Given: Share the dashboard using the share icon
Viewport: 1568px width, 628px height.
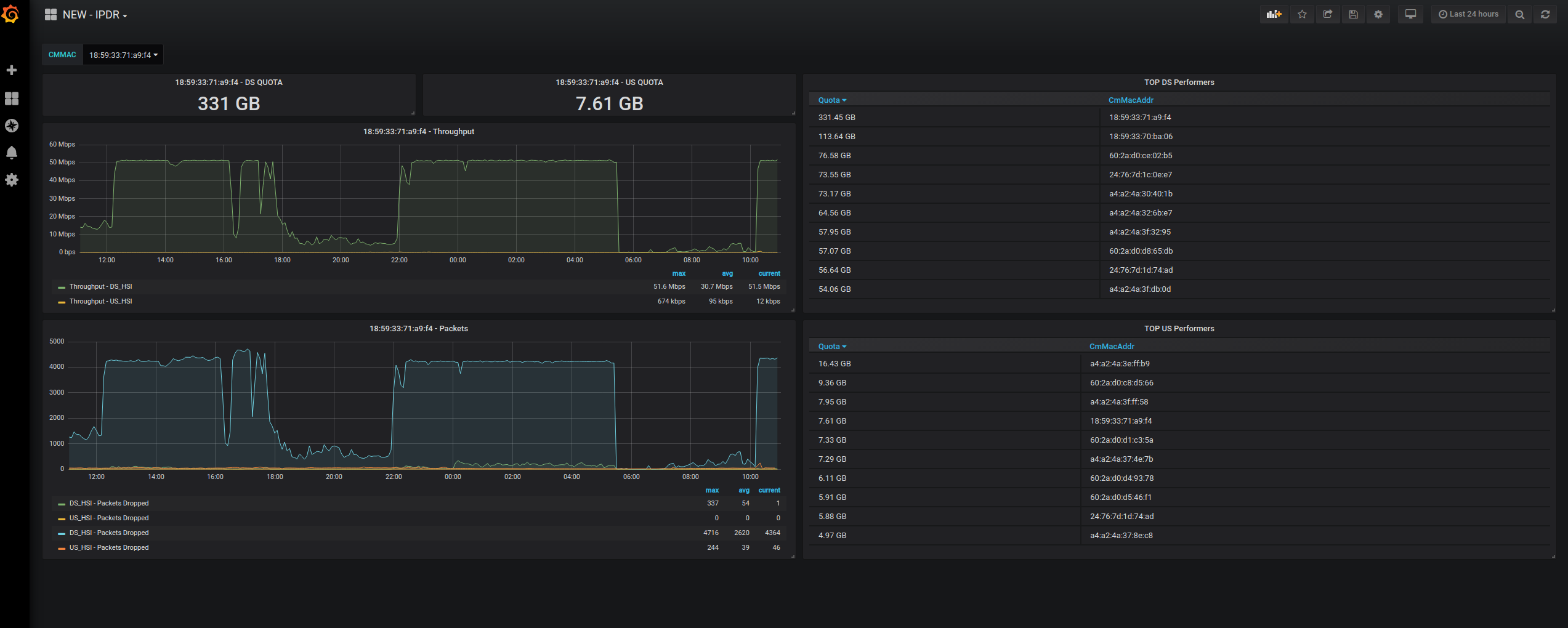Looking at the screenshot, I should (x=1328, y=14).
